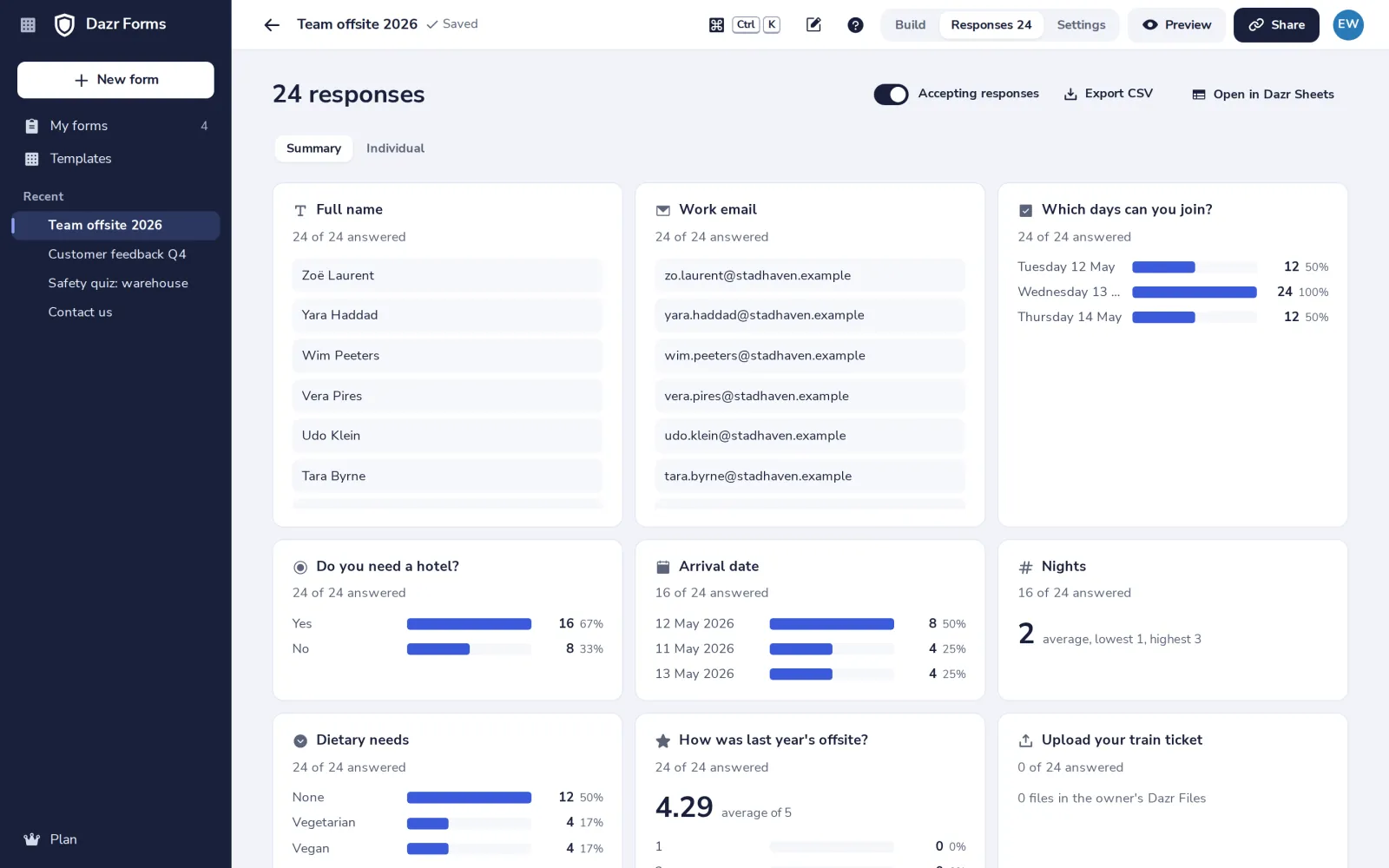Click the upload icon for train ticket
Screen dimensions: 1389x868
pos(1025,740)
